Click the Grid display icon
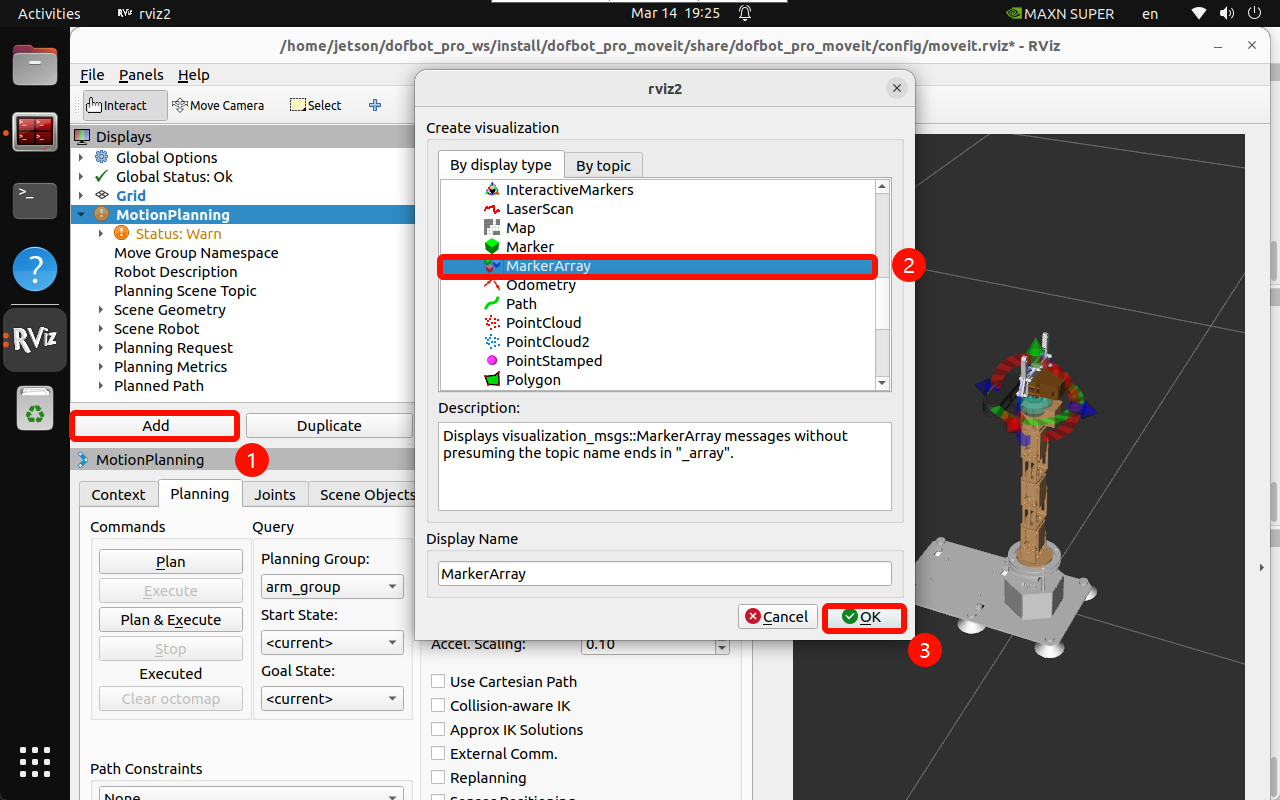 click(101, 195)
